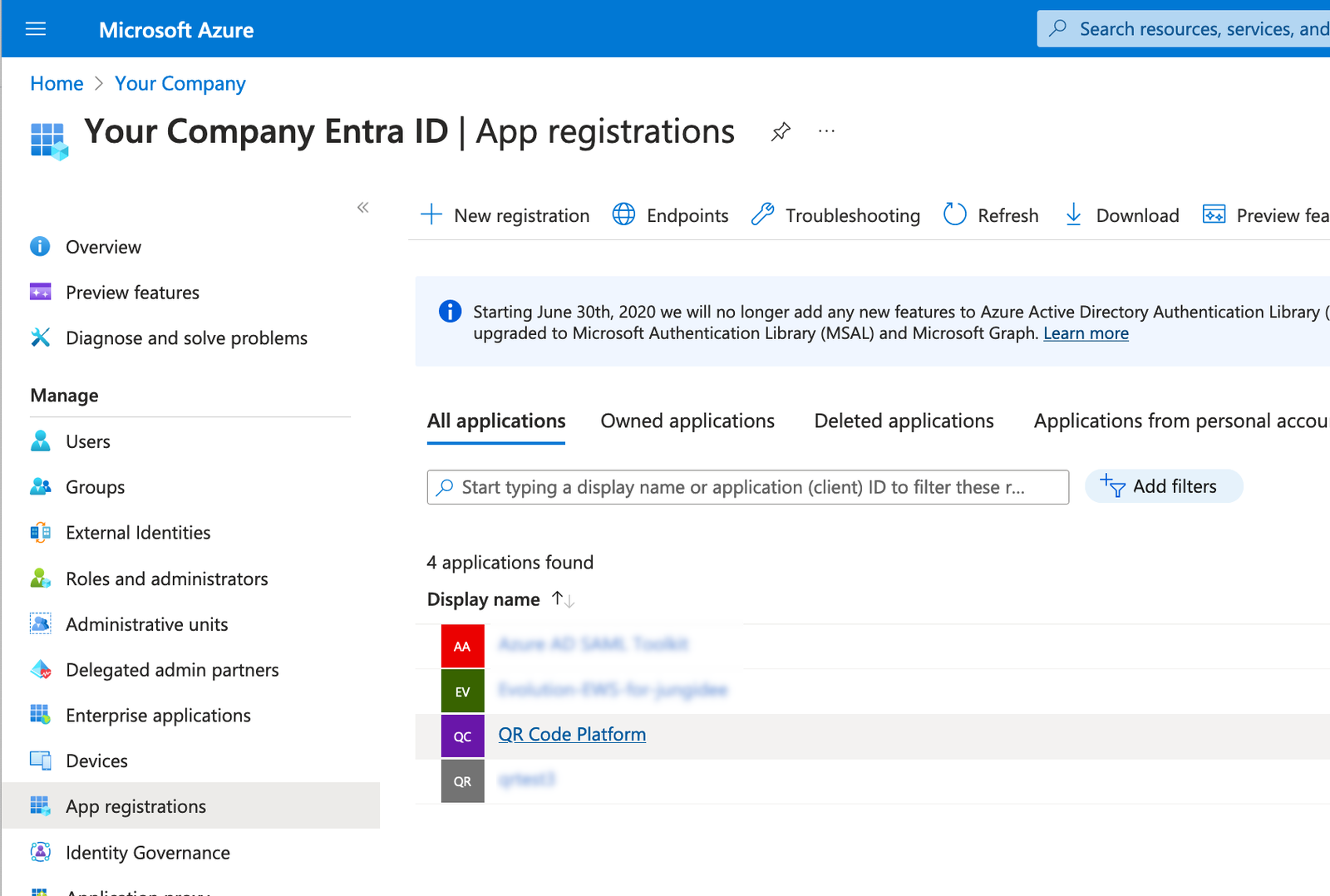Click the Preview features toolbar icon
The height and width of the screenshot is (896, 1330).
pos(1214,214)
